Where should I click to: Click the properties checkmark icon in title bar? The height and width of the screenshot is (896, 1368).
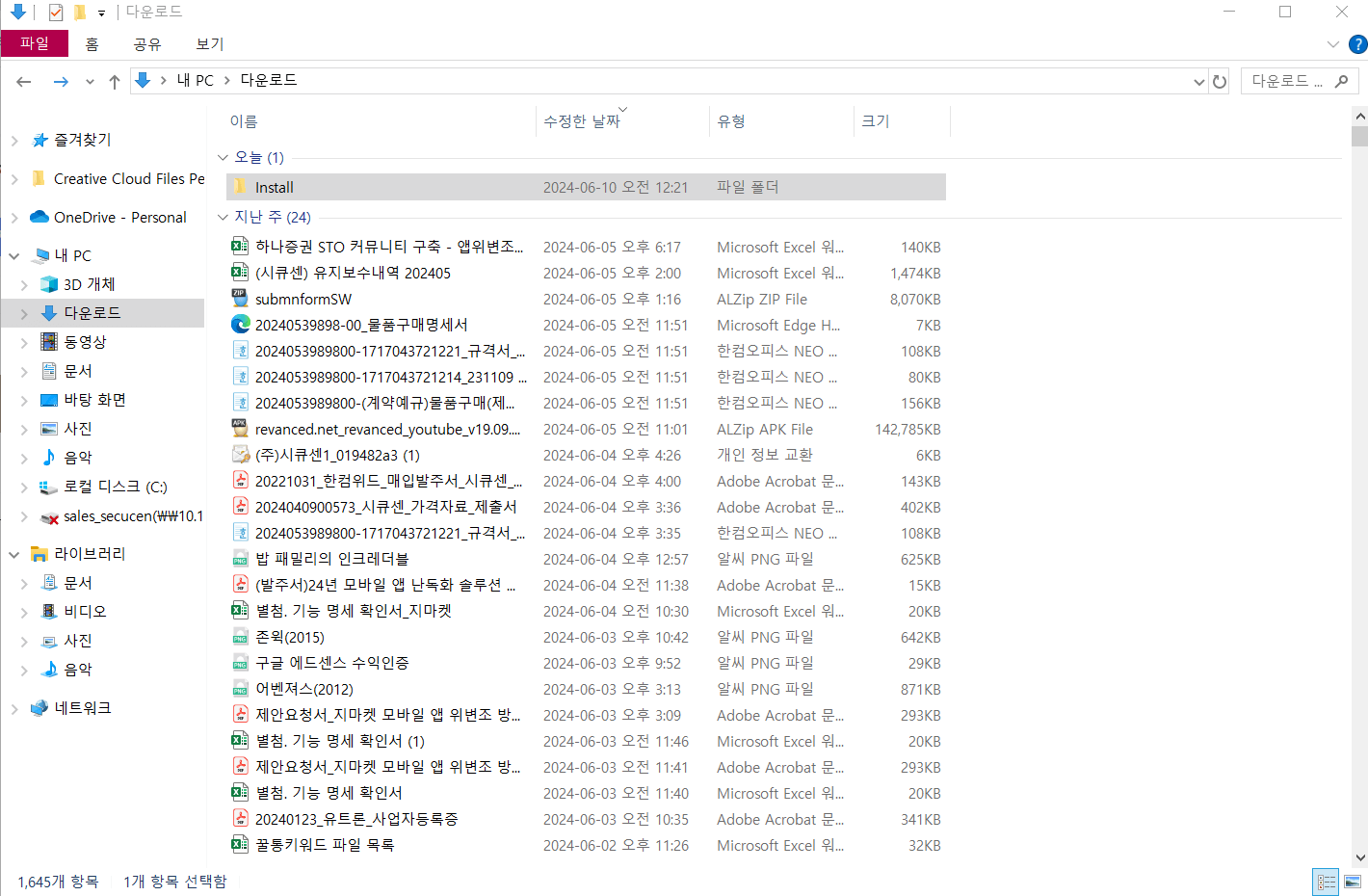[55, 12]
